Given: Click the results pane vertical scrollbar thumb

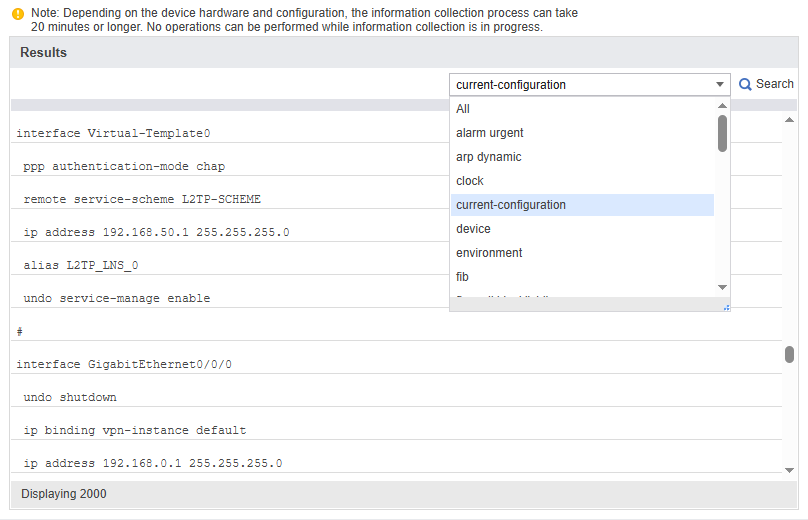Looking at the screenshot, I should coord(789,354).
